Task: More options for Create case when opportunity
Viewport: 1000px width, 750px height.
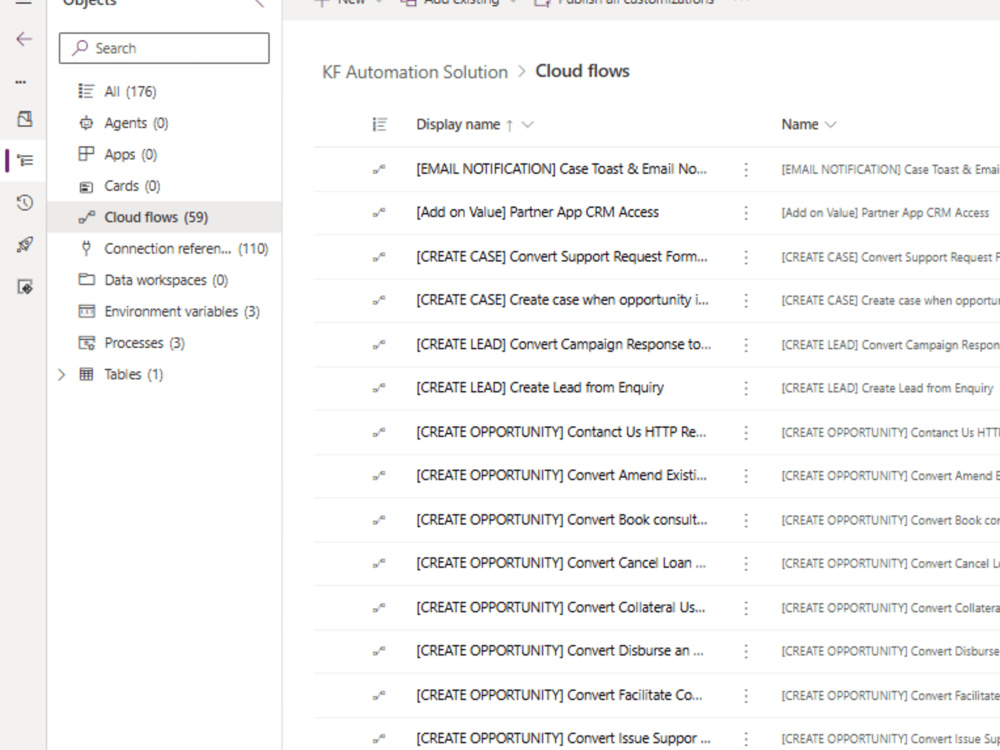Action: pyautogui.click(x=746, y=300)
